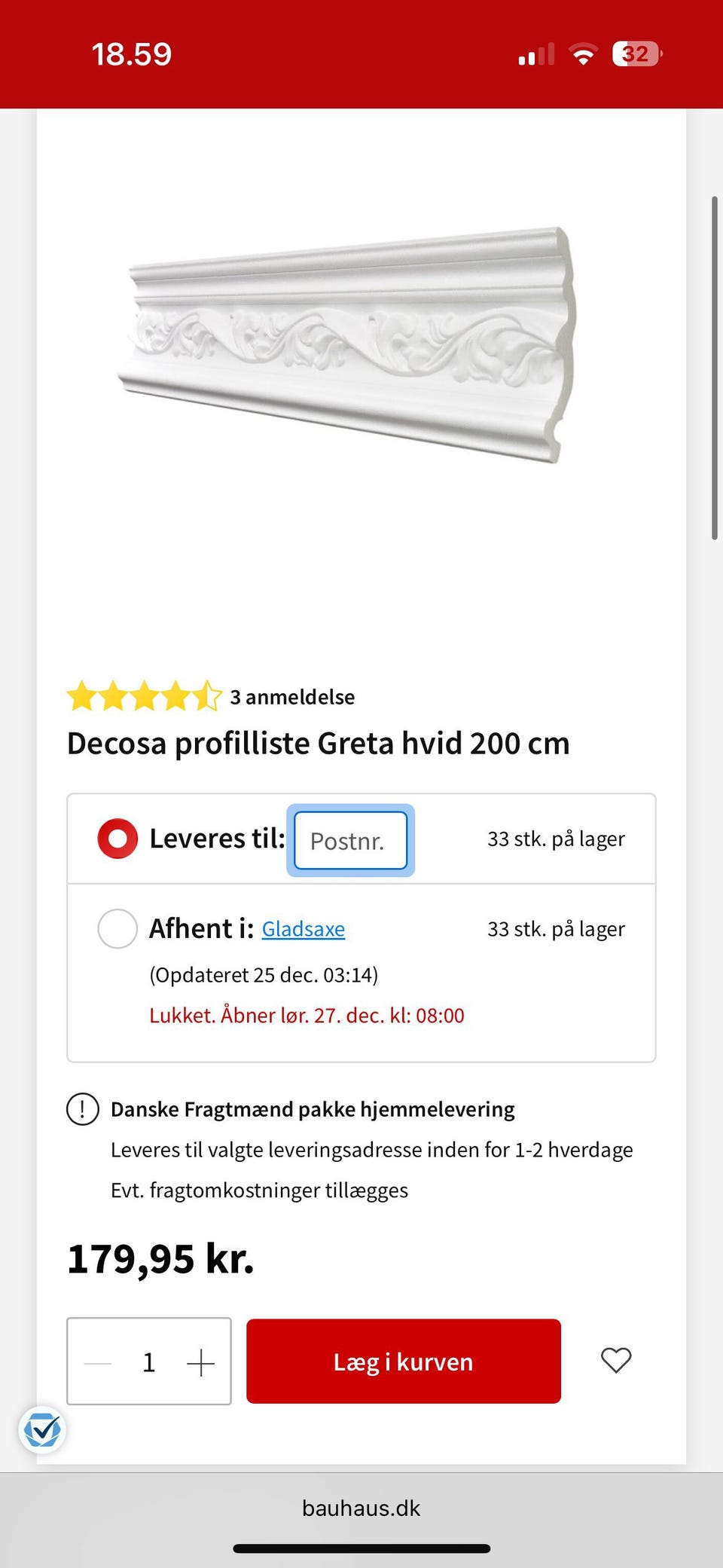Focus the Postnr. input field
The width and height of the screenshot is (723, 1568).
[350, 840]
